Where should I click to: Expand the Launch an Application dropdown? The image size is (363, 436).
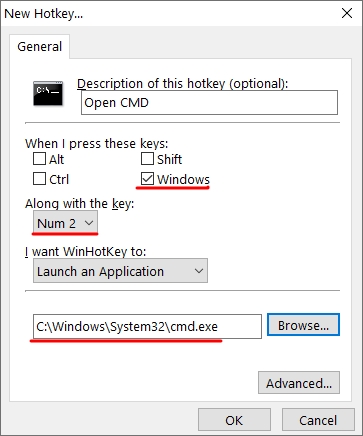120,271
